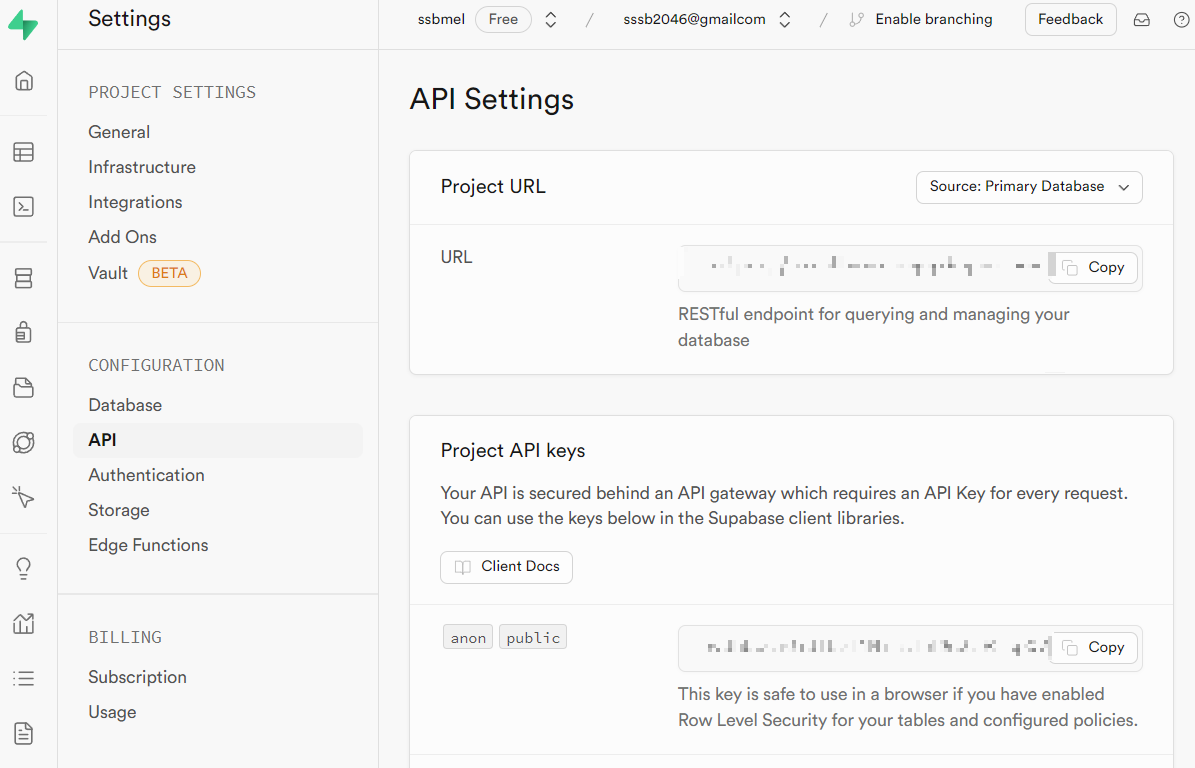Open the Source: Primary Database dropdown

(1029, 187)
